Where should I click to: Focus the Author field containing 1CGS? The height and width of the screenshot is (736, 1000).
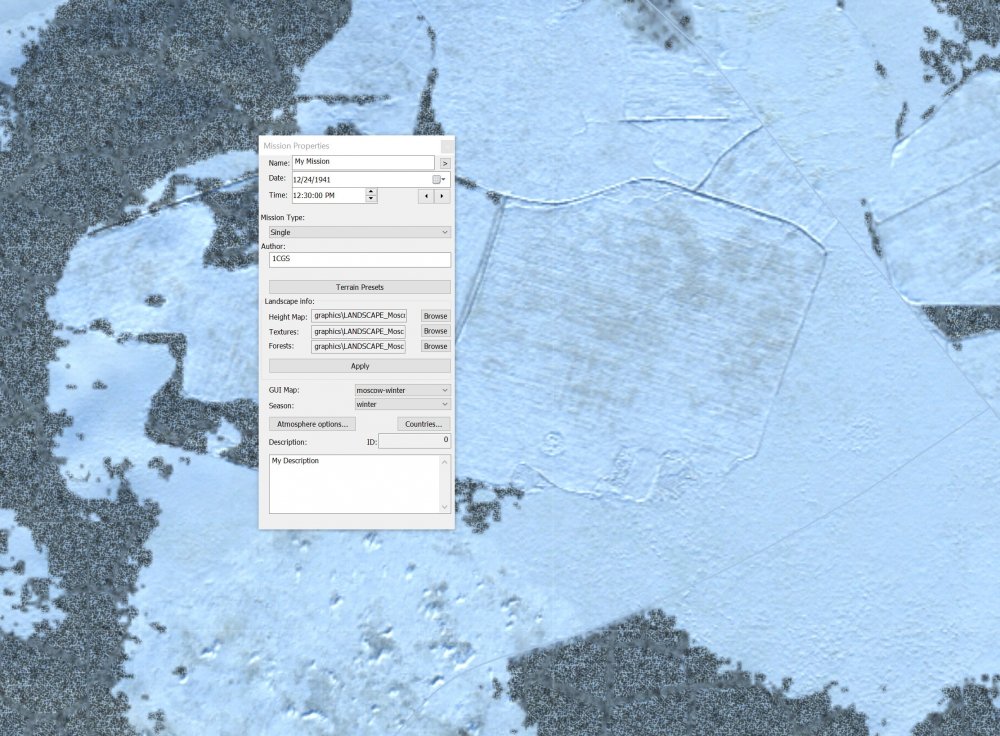(359, 259)
